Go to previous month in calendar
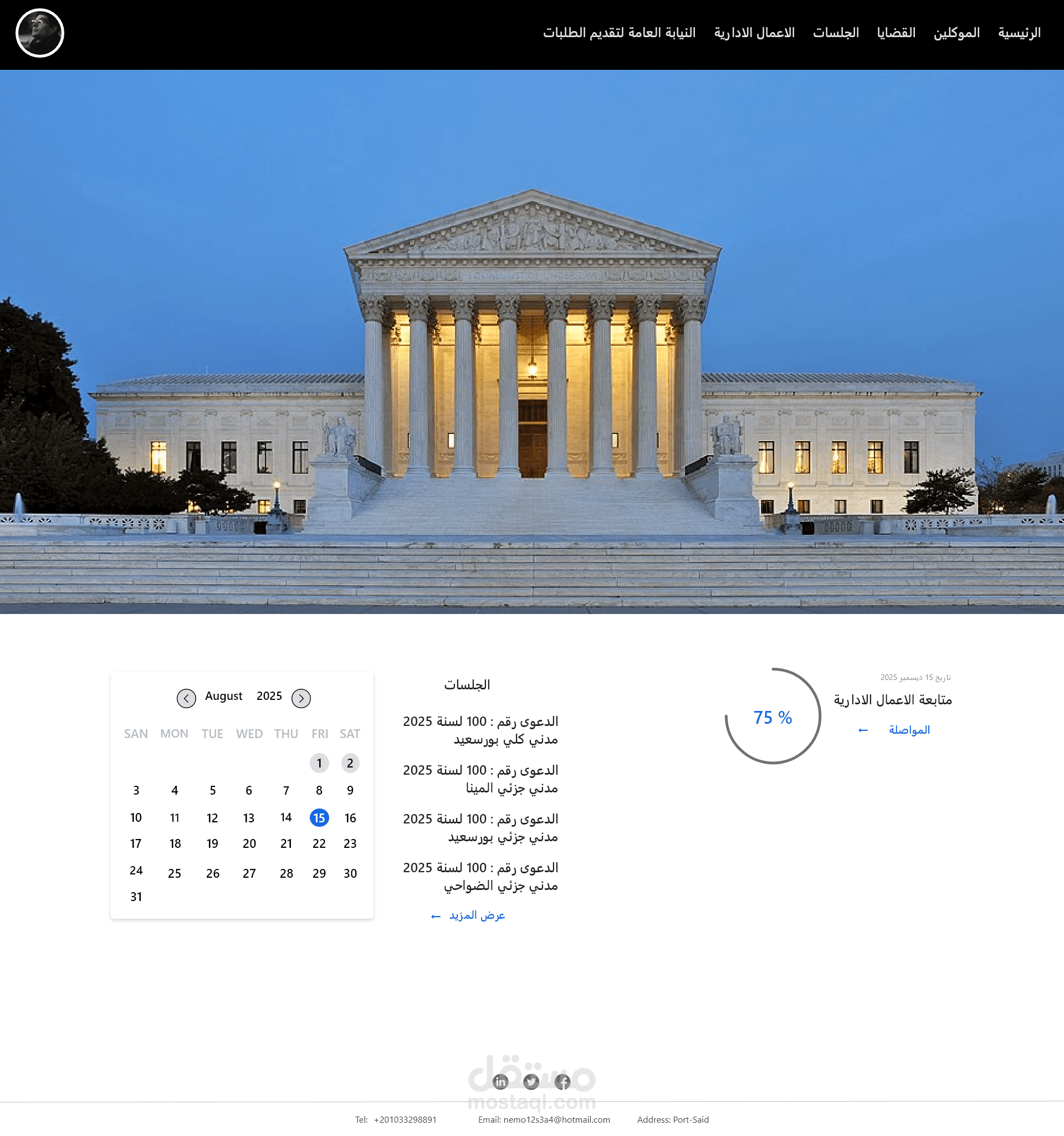The image size is (1064, 1136). [x=186, y=698]
